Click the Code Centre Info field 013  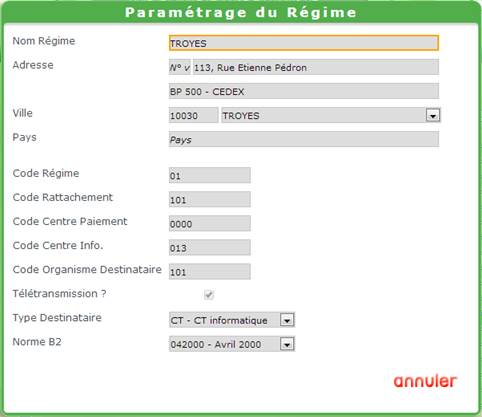click(x=210, y=247)
